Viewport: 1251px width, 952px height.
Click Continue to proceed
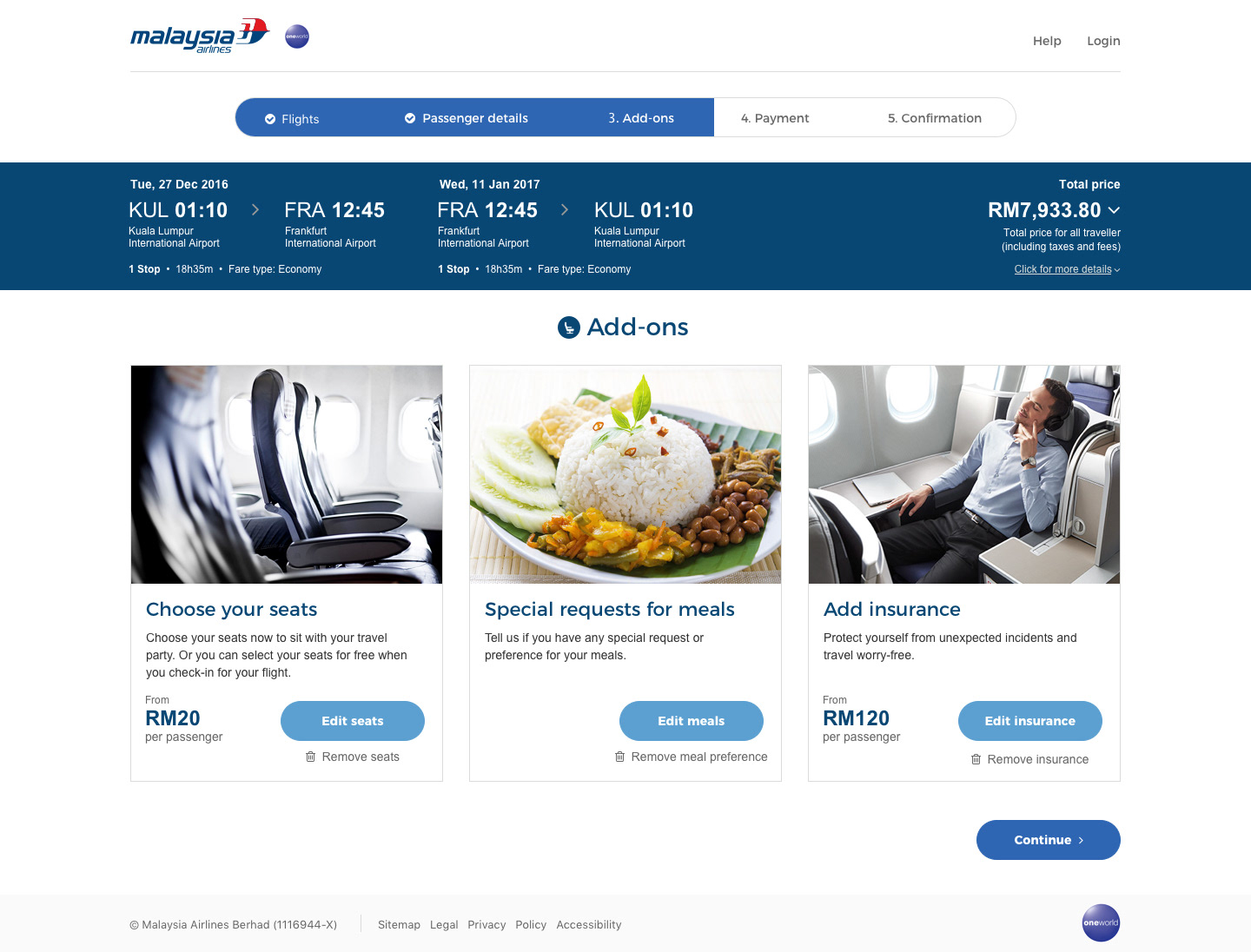point(1049,840)
